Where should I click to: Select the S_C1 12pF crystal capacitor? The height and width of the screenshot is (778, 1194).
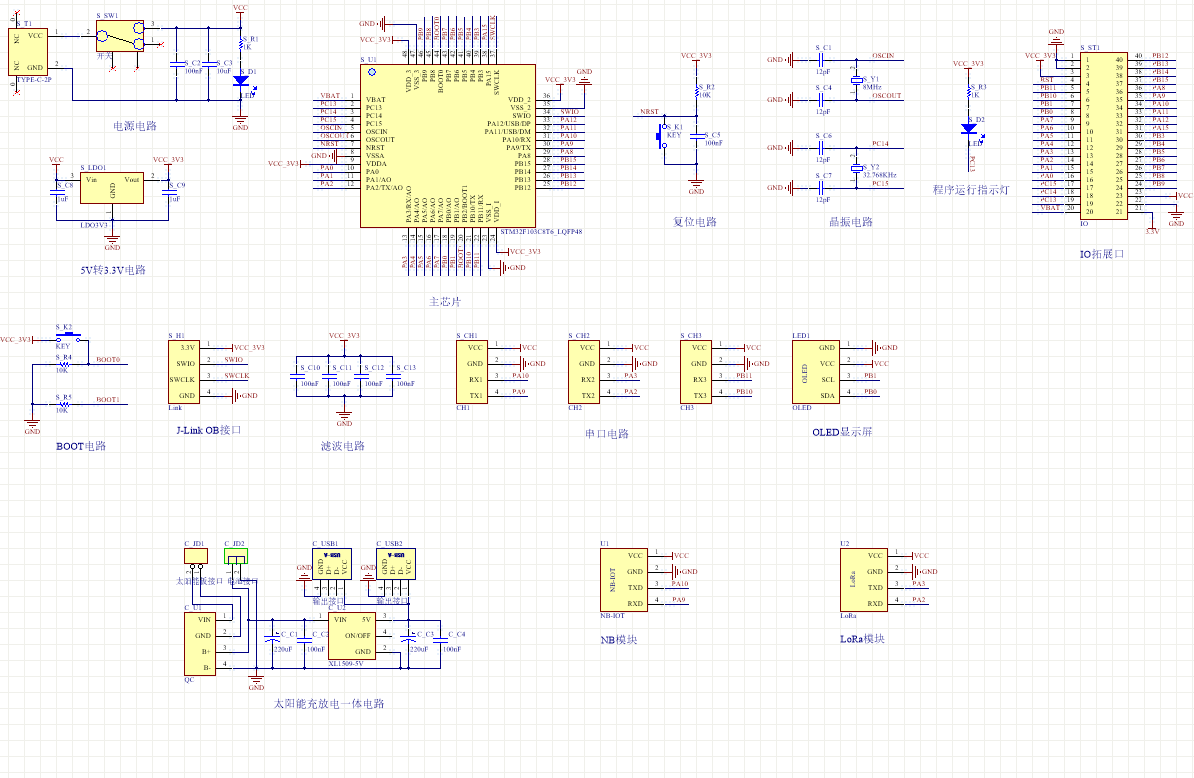pyautogui.click(x=822, y=59)
